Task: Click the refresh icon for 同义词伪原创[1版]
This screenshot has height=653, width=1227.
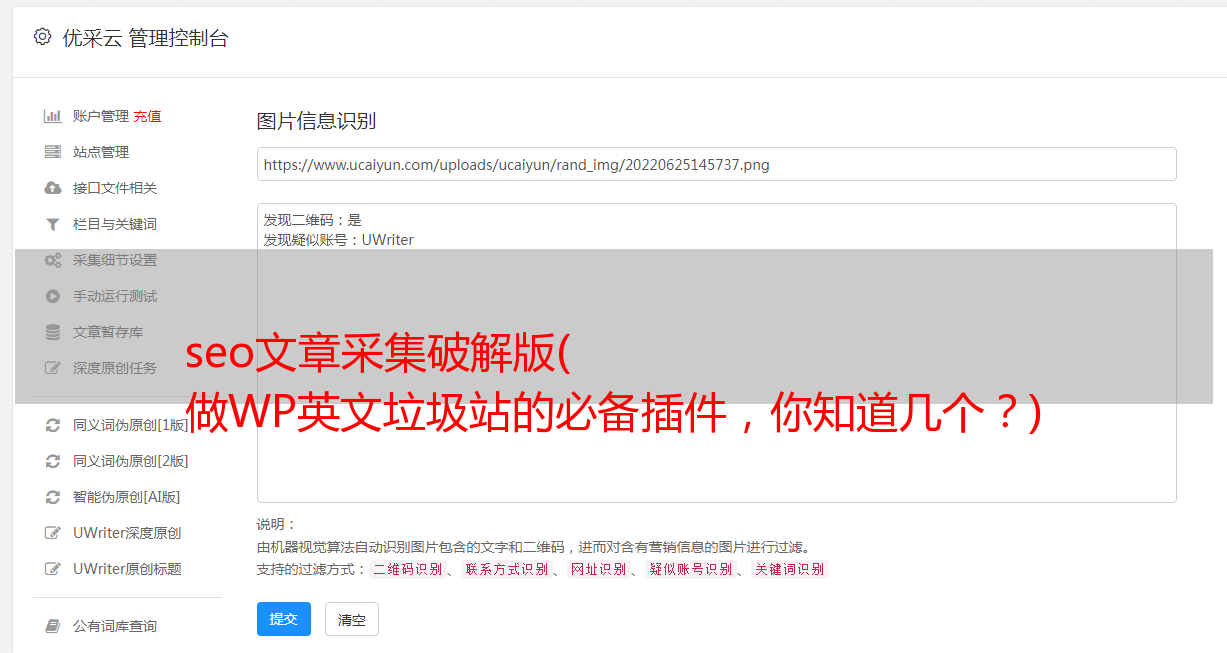Action: point(53,425)
